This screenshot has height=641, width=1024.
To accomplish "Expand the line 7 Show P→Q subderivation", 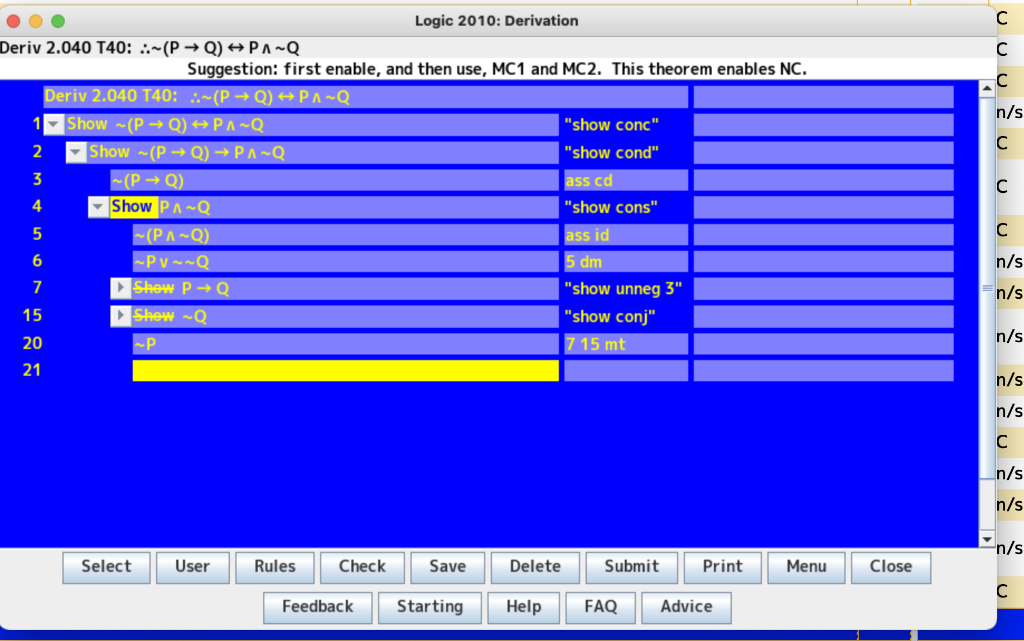I will pyautogui.click(x=120, y=288).
